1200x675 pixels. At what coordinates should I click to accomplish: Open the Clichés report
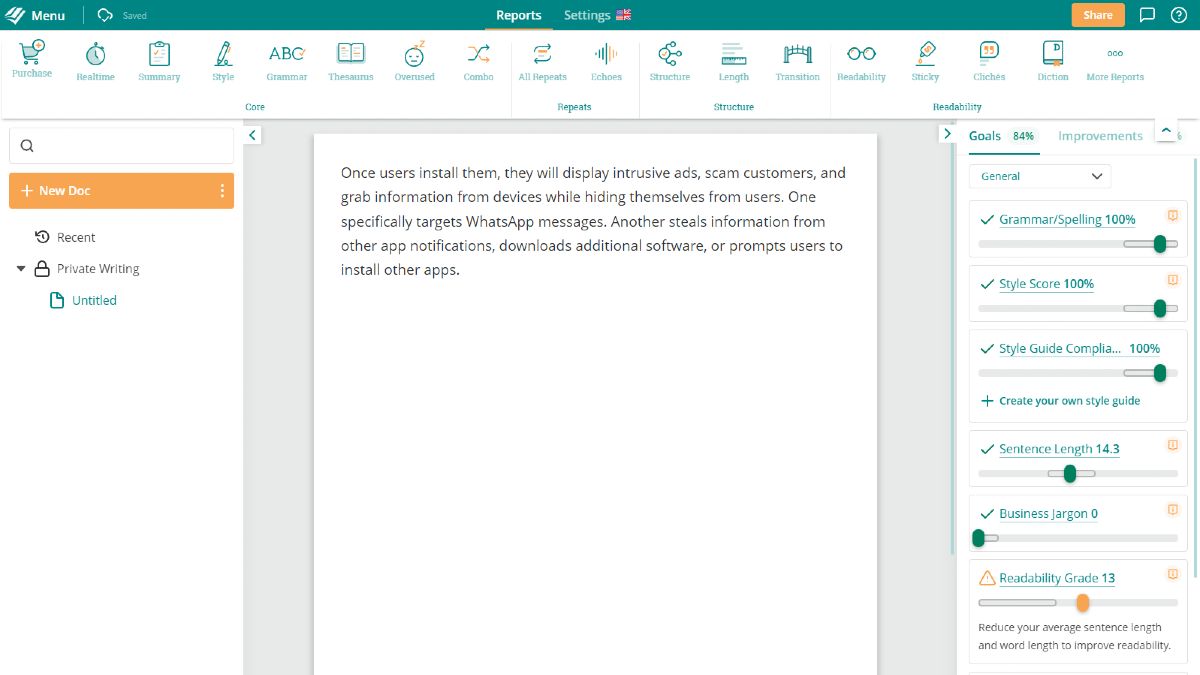coord(989,60)
